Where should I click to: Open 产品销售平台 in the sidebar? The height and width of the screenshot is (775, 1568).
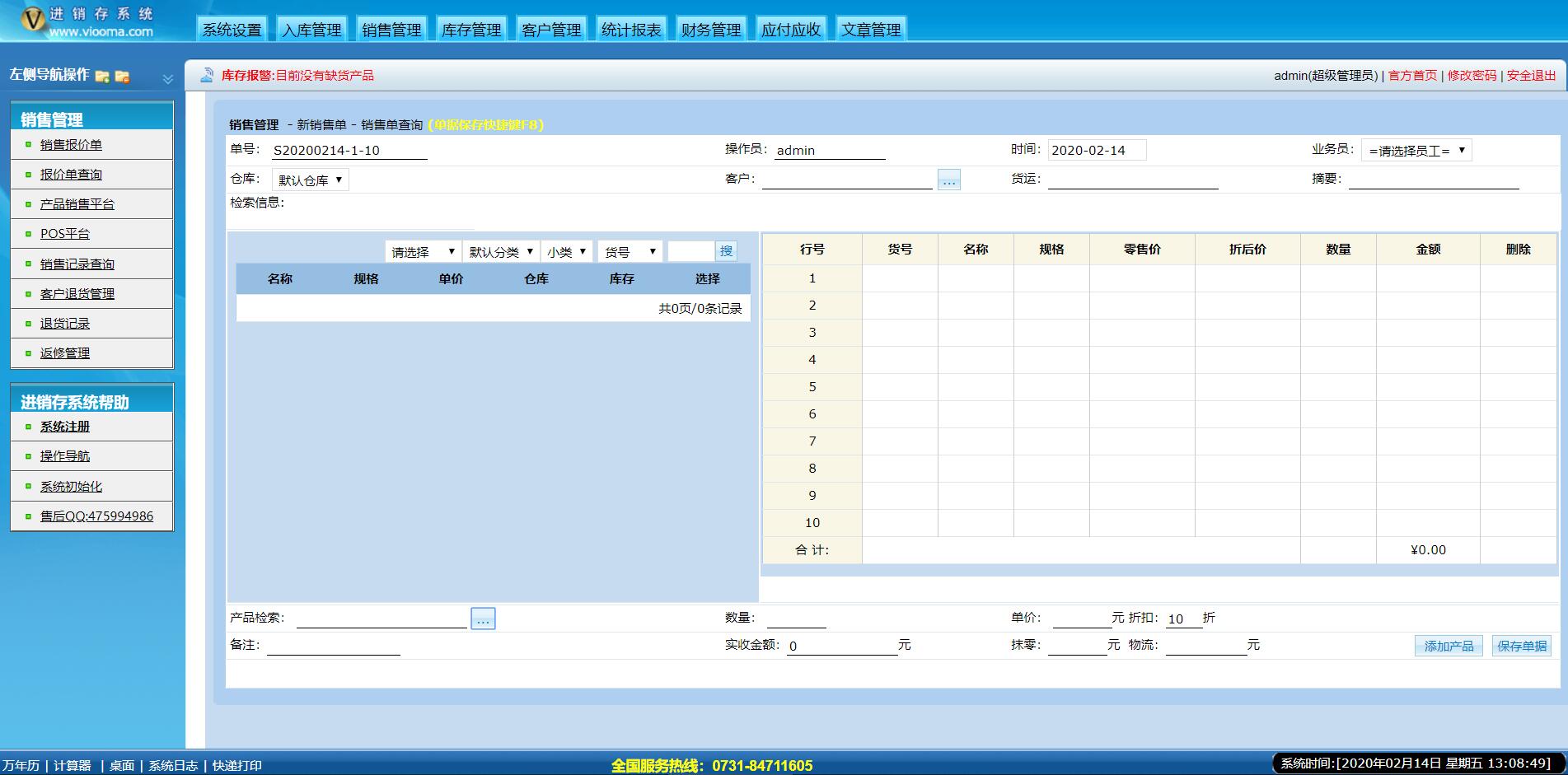click(x=77, y=204)
